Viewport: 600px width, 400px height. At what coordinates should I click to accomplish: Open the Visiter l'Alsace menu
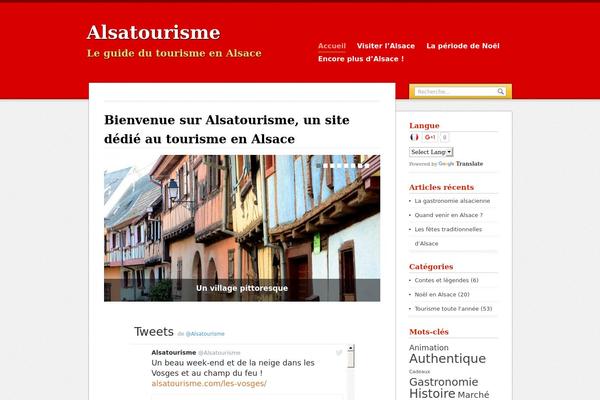coord(386,46)
